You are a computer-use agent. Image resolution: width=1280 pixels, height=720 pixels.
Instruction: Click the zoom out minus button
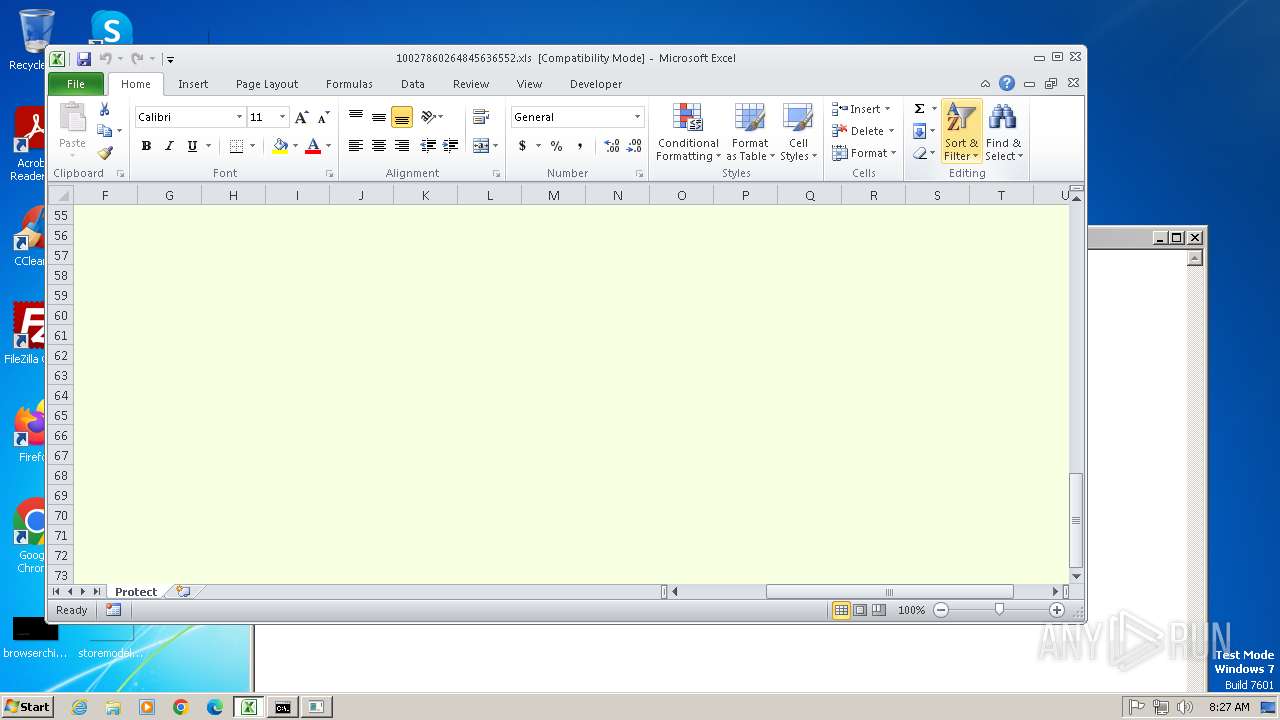point(941,610)
